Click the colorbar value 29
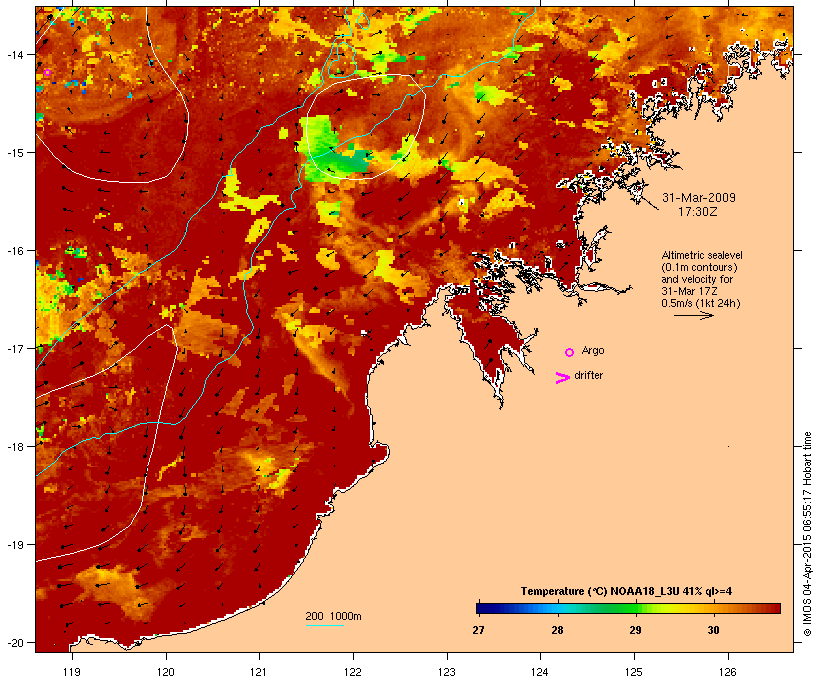The height and width of the screenshot is (680, 820). 635,630
